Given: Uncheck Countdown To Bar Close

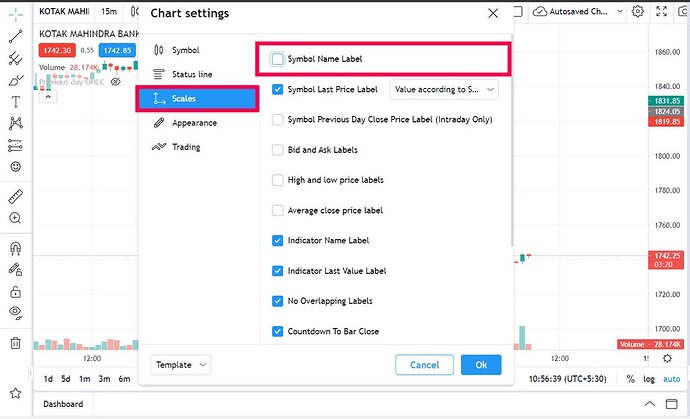Looking at the screenshot, I should (x=277, y=331).
